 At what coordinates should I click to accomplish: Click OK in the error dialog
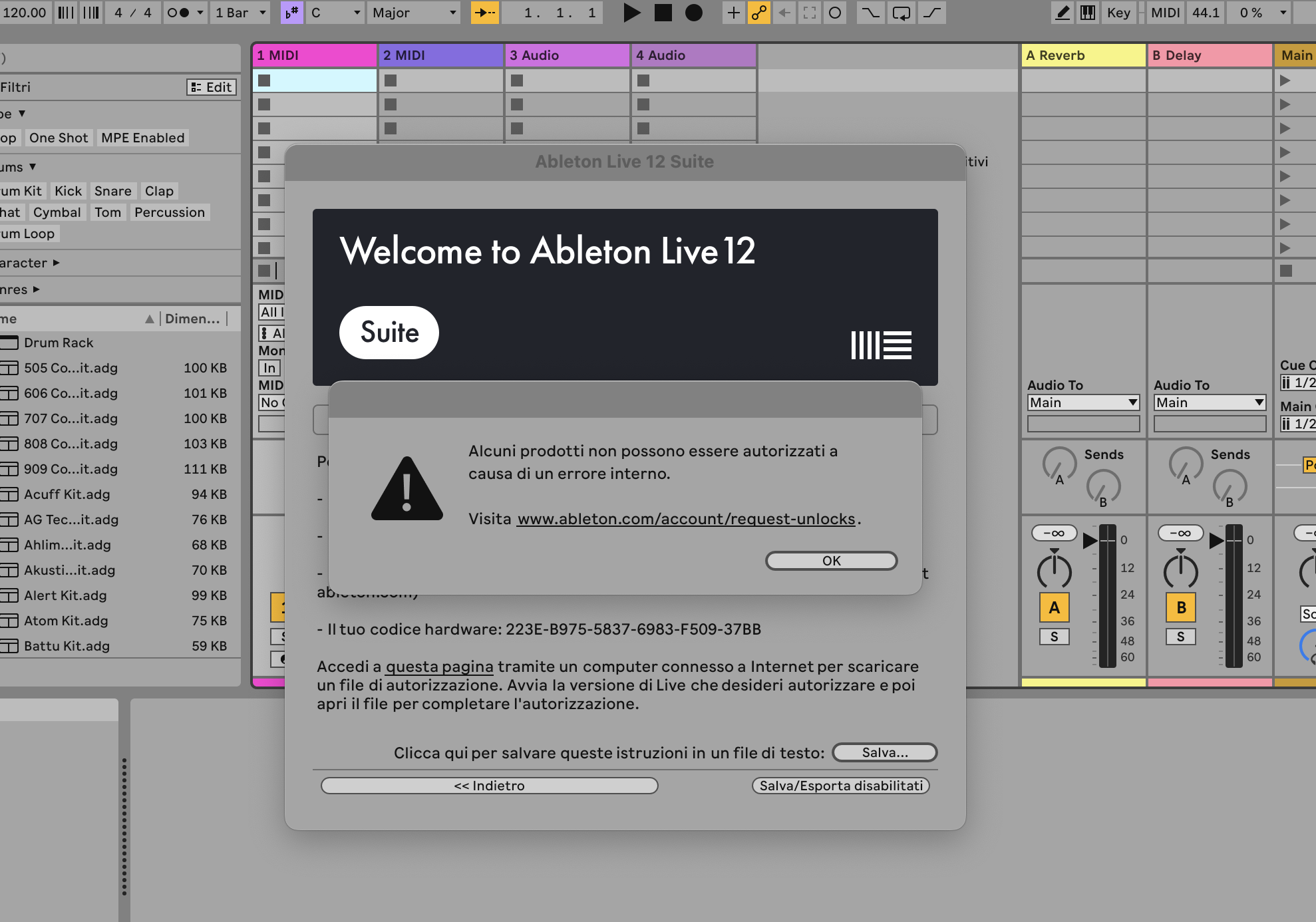[831, 561]
